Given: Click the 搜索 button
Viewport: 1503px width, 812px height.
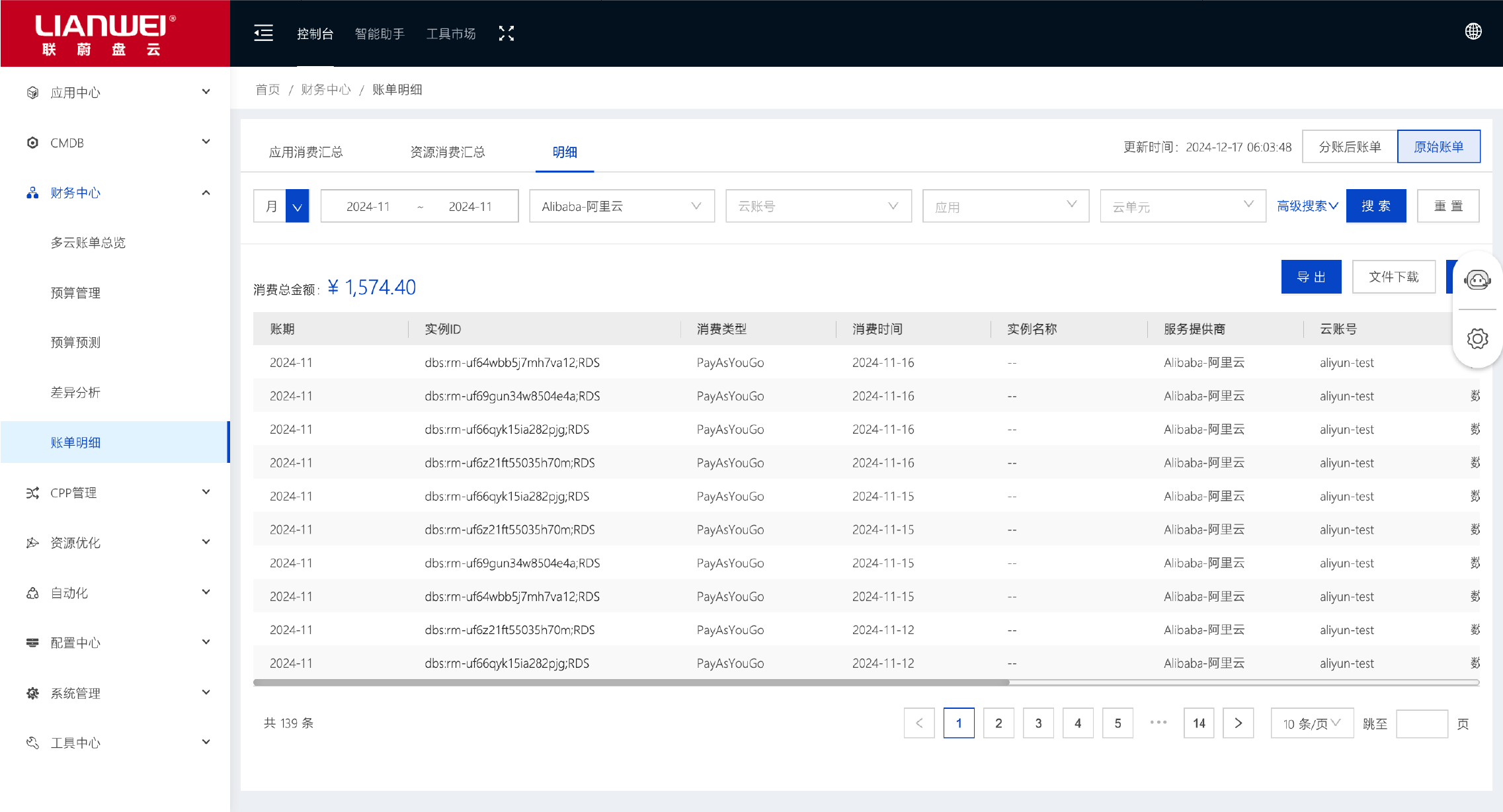Looking at the screenshot, I should click(1376, 206).
